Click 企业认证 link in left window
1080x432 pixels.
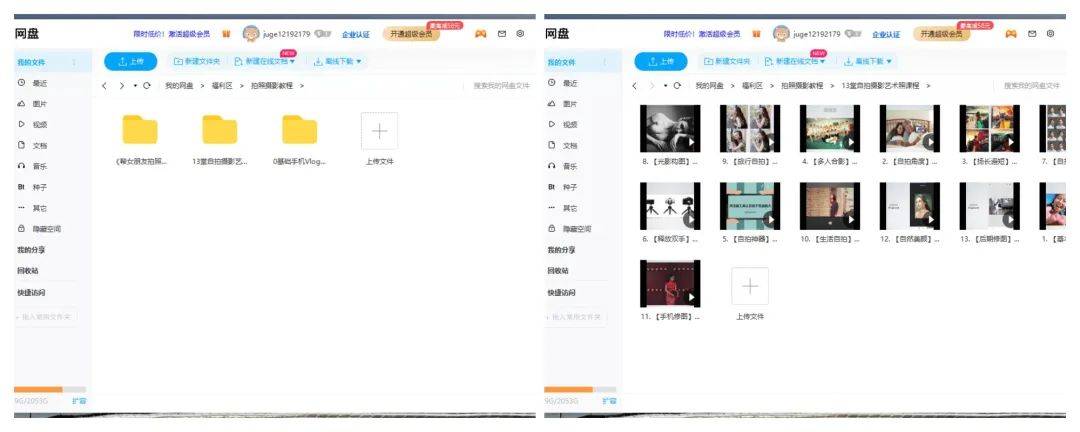point(355,34)
